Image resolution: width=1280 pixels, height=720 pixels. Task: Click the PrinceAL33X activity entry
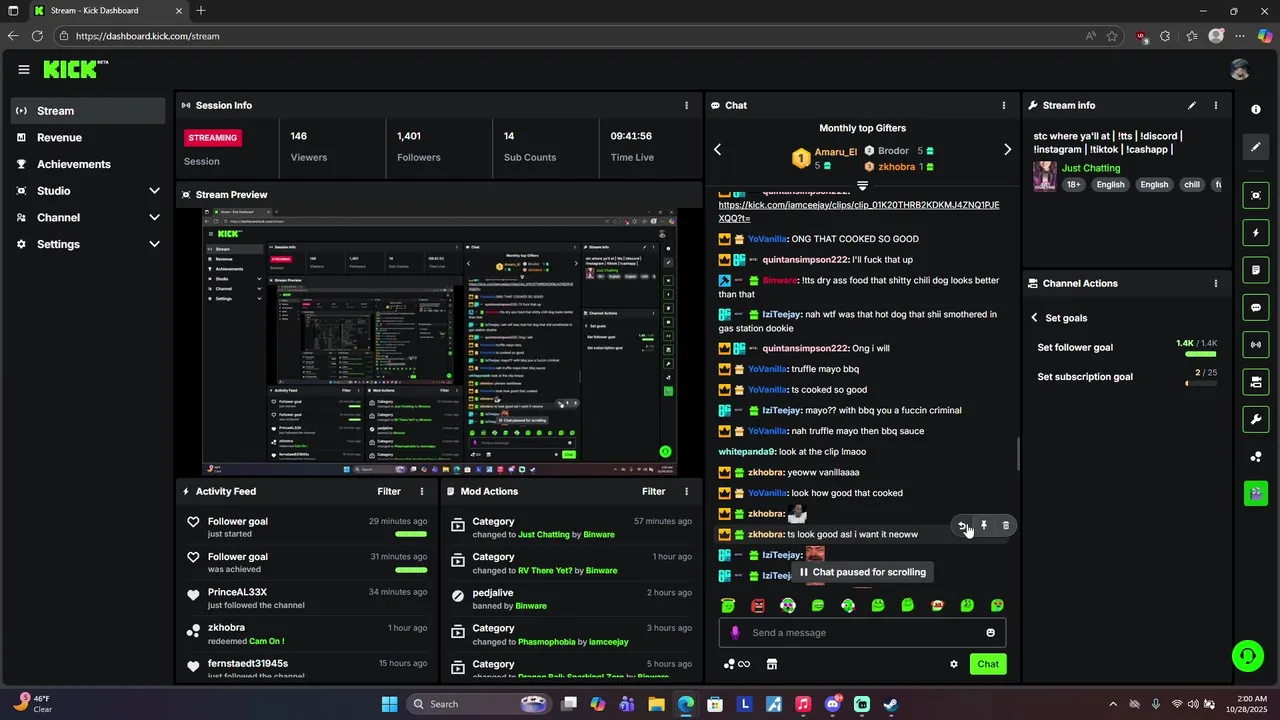point(307,599)
